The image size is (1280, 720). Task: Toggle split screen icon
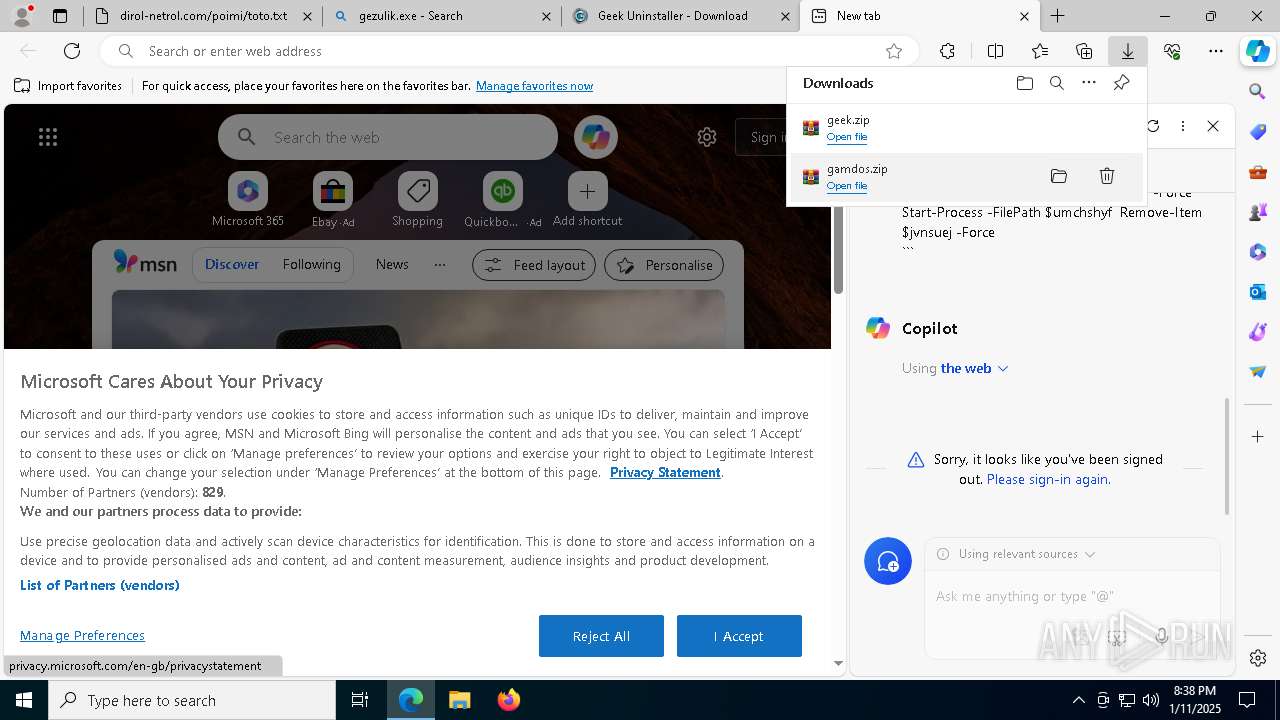(x=995, y=51)
